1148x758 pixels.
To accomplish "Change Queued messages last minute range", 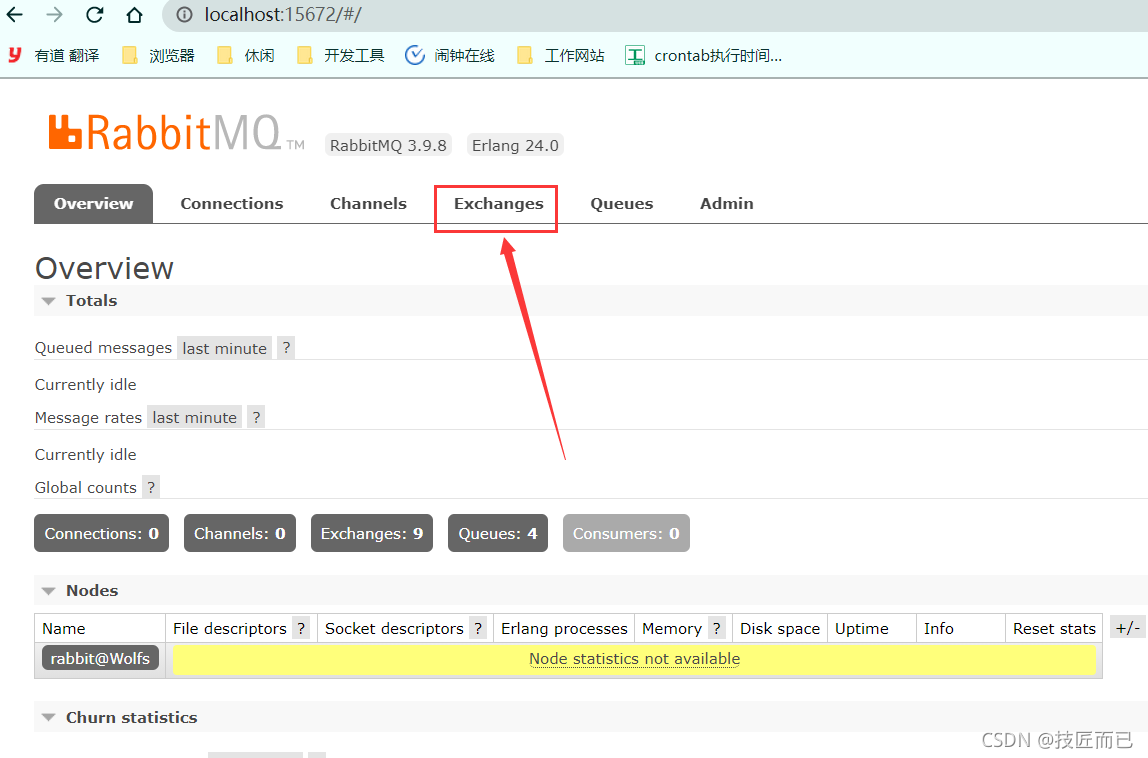I will (224, 349).
